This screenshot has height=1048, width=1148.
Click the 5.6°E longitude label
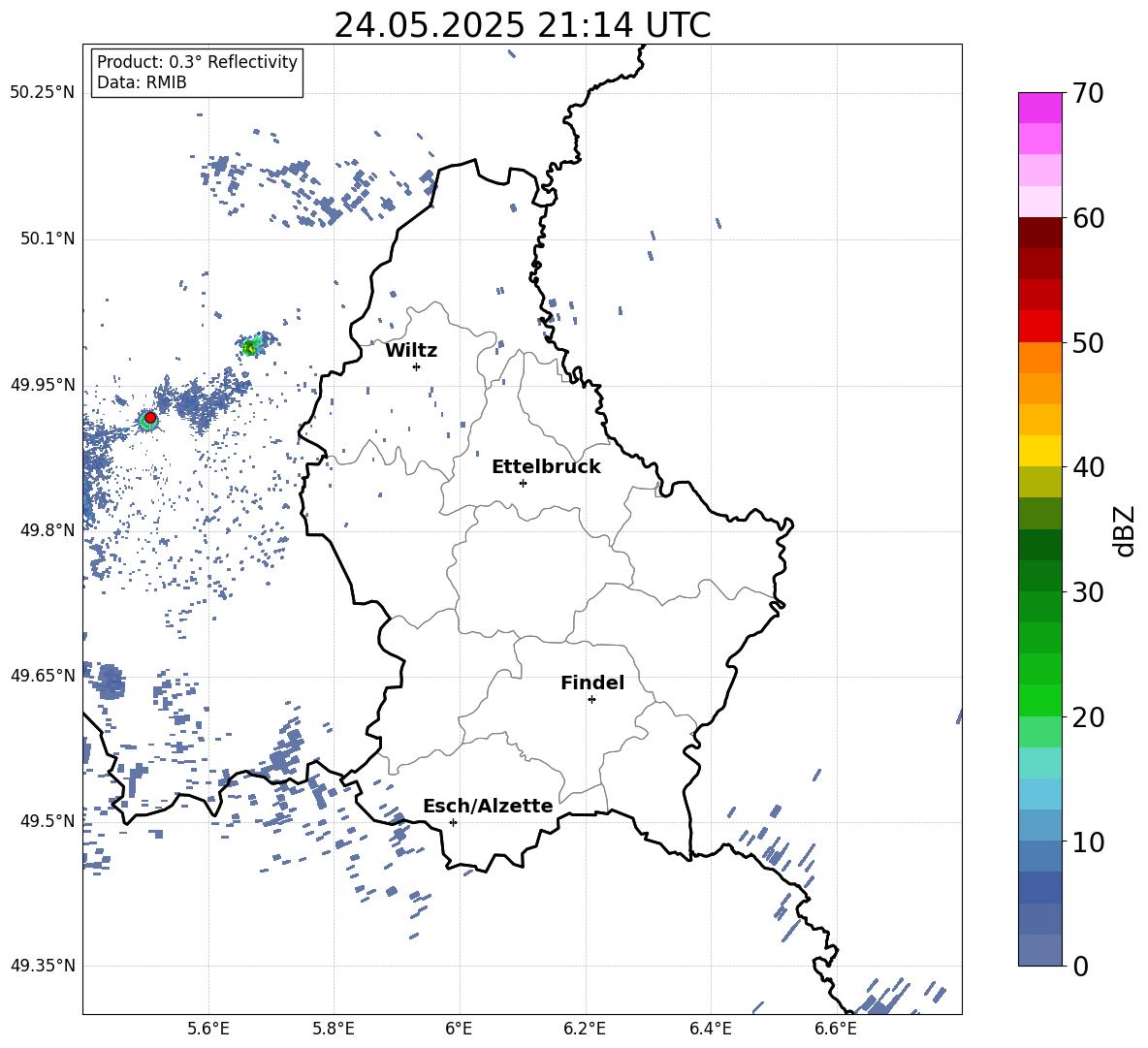(208, 1029)
